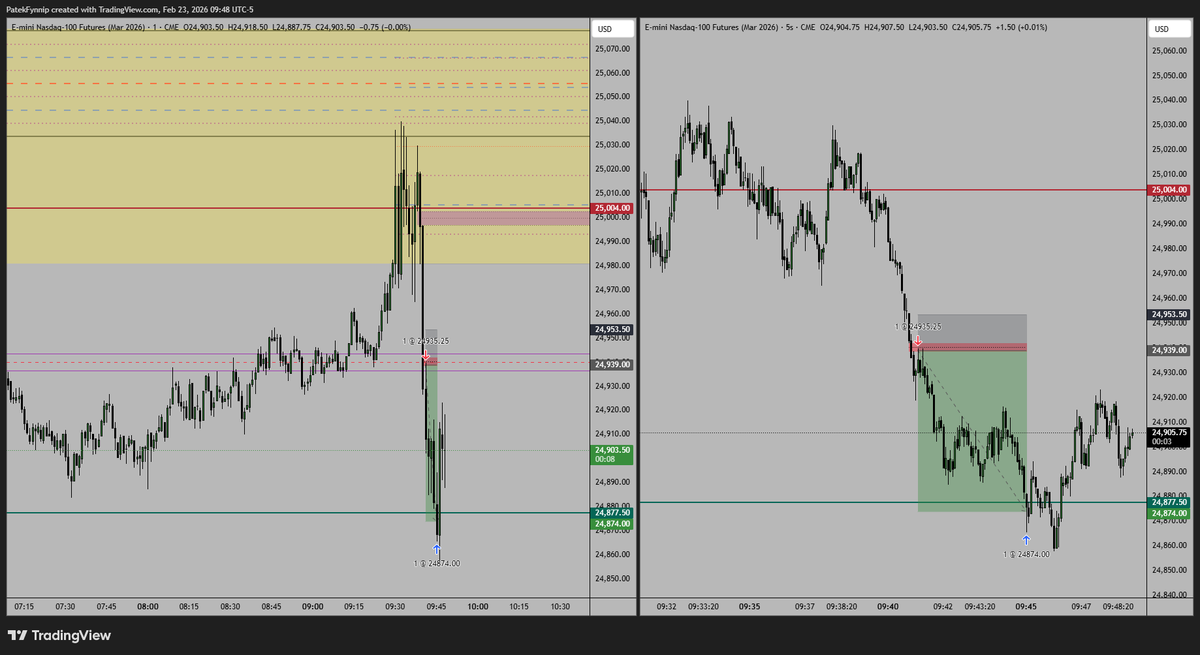Click the 09:45 label on the right time axis
This screenshot has width=1200, height=655.
(x=1027, y=606)
